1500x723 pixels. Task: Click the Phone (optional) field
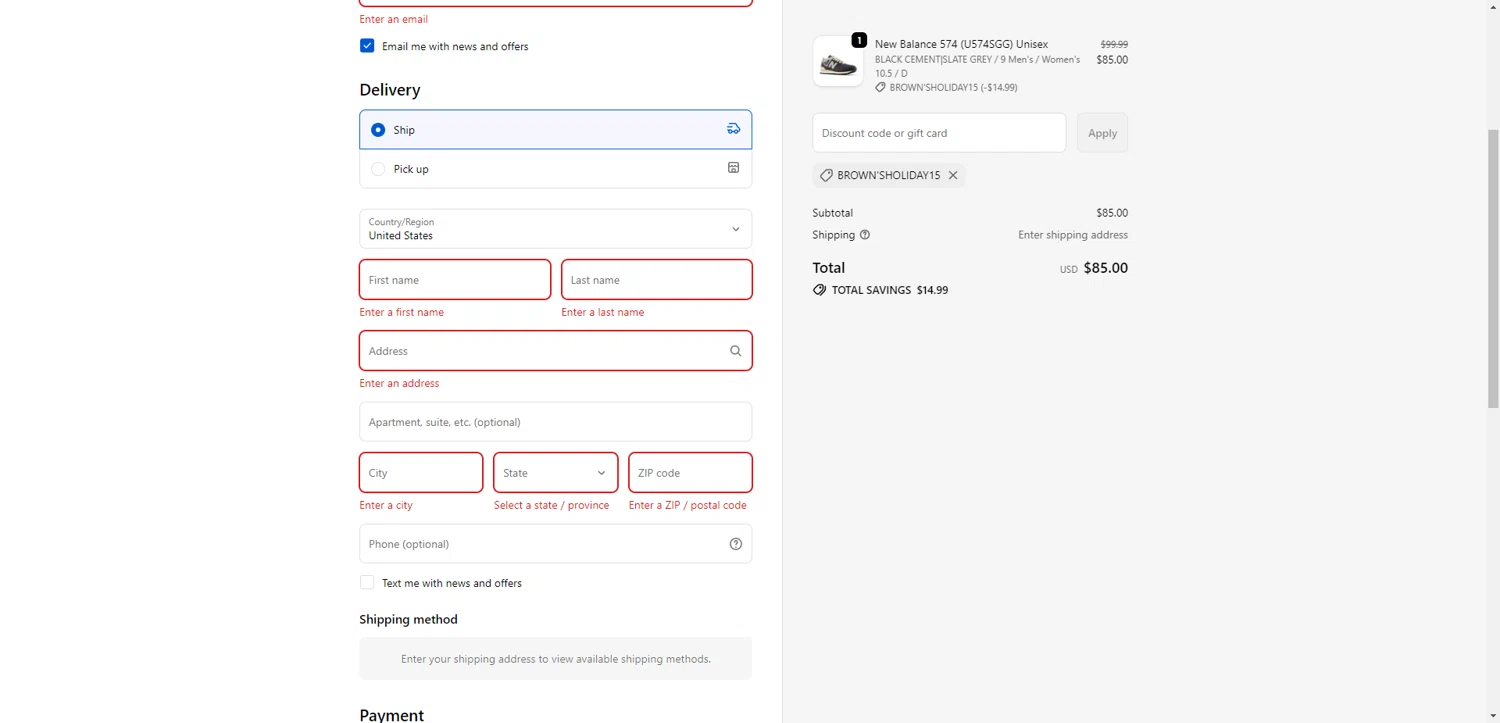tap(555, 544)
